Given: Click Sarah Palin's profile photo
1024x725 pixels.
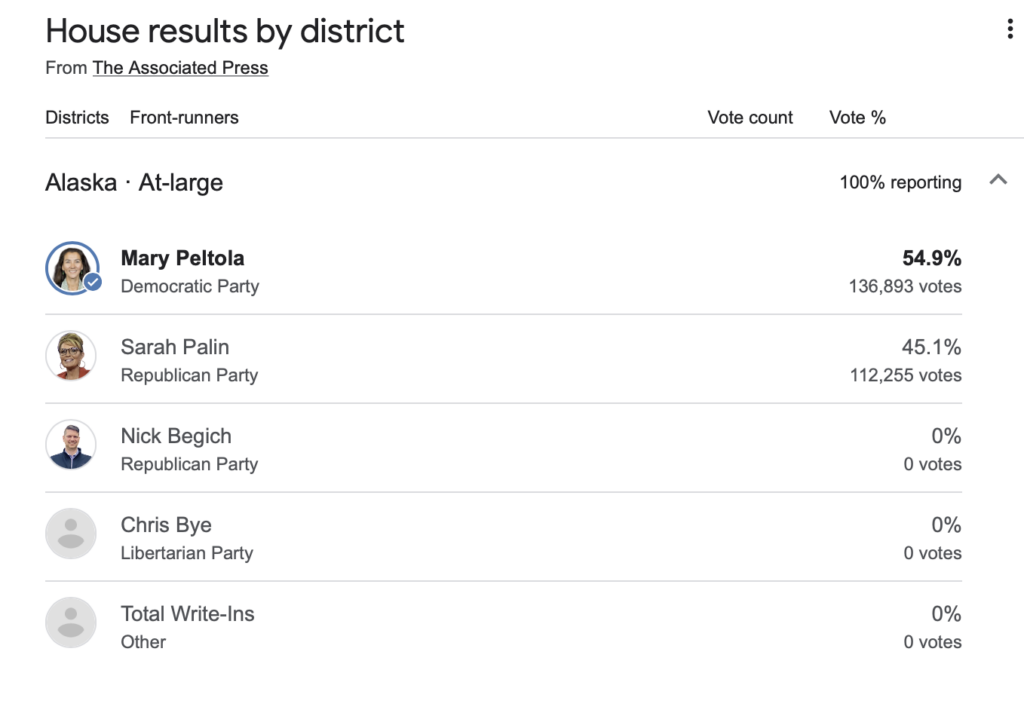Looking at the screenshot, I should coord(71,356).
